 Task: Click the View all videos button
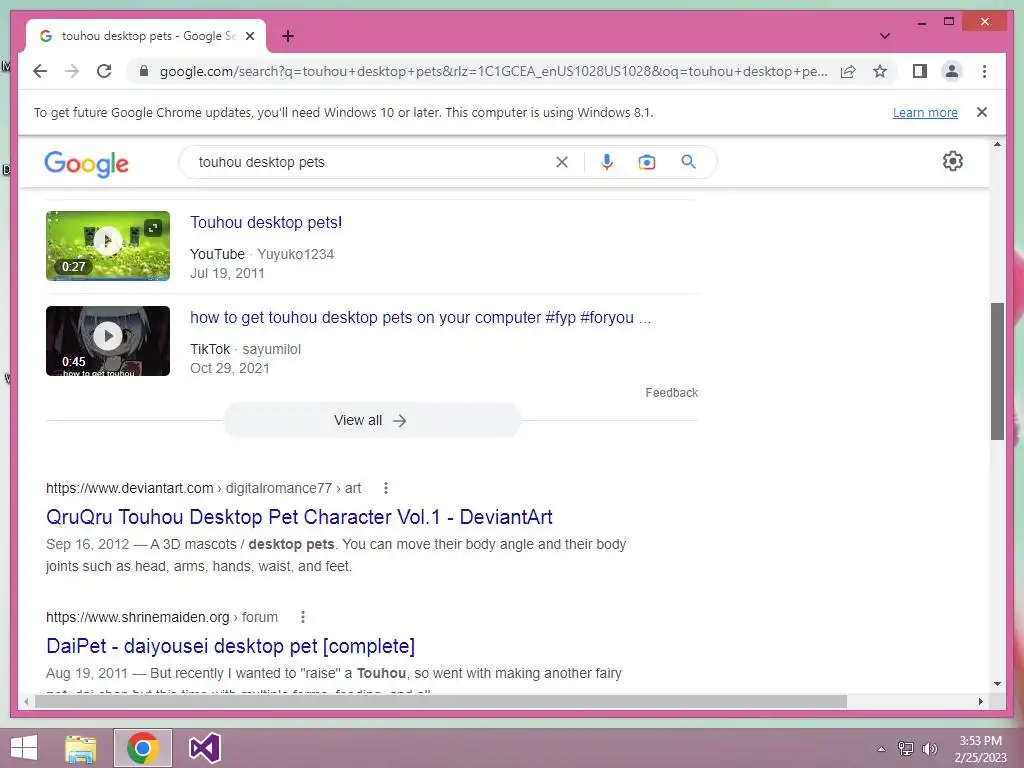point(372,421)
